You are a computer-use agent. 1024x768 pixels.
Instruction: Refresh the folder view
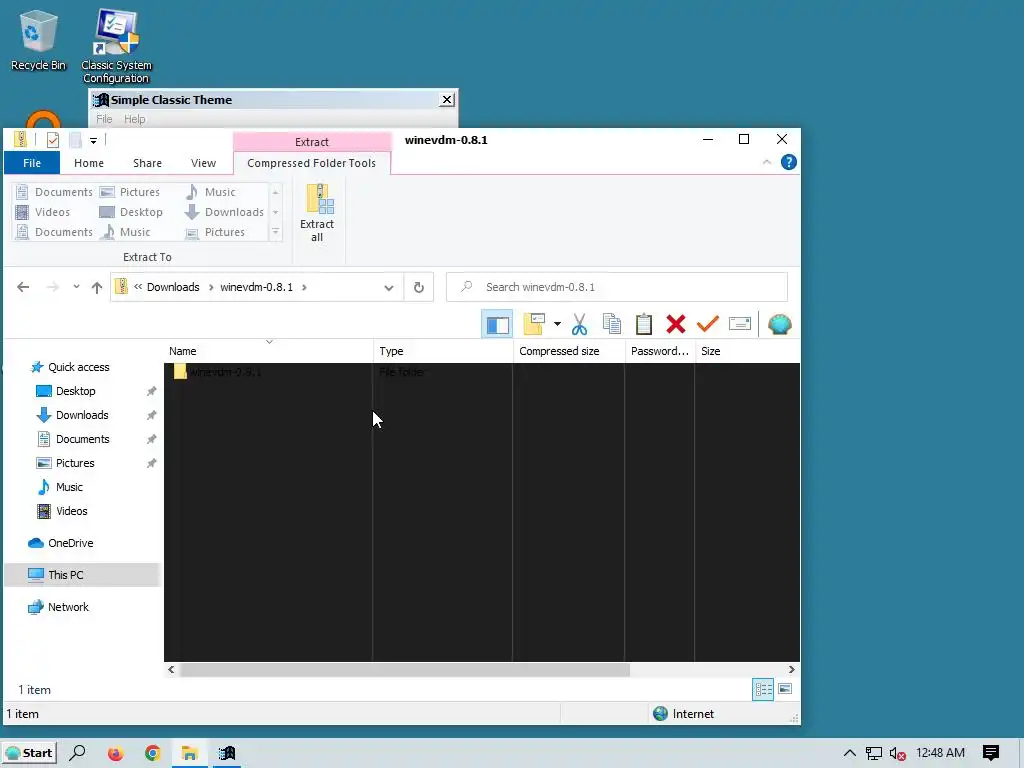[419, 287]
